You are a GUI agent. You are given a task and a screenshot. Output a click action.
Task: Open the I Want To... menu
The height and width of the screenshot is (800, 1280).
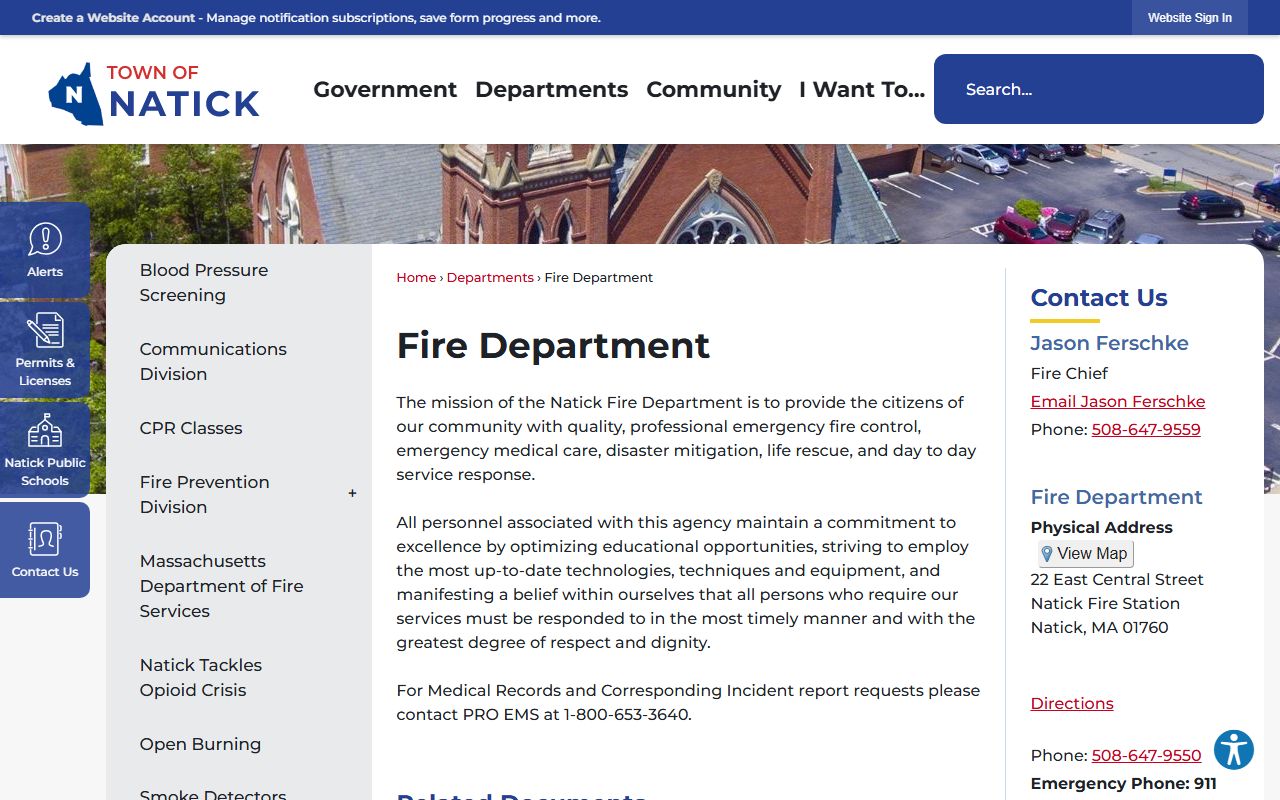coord(862,89)
